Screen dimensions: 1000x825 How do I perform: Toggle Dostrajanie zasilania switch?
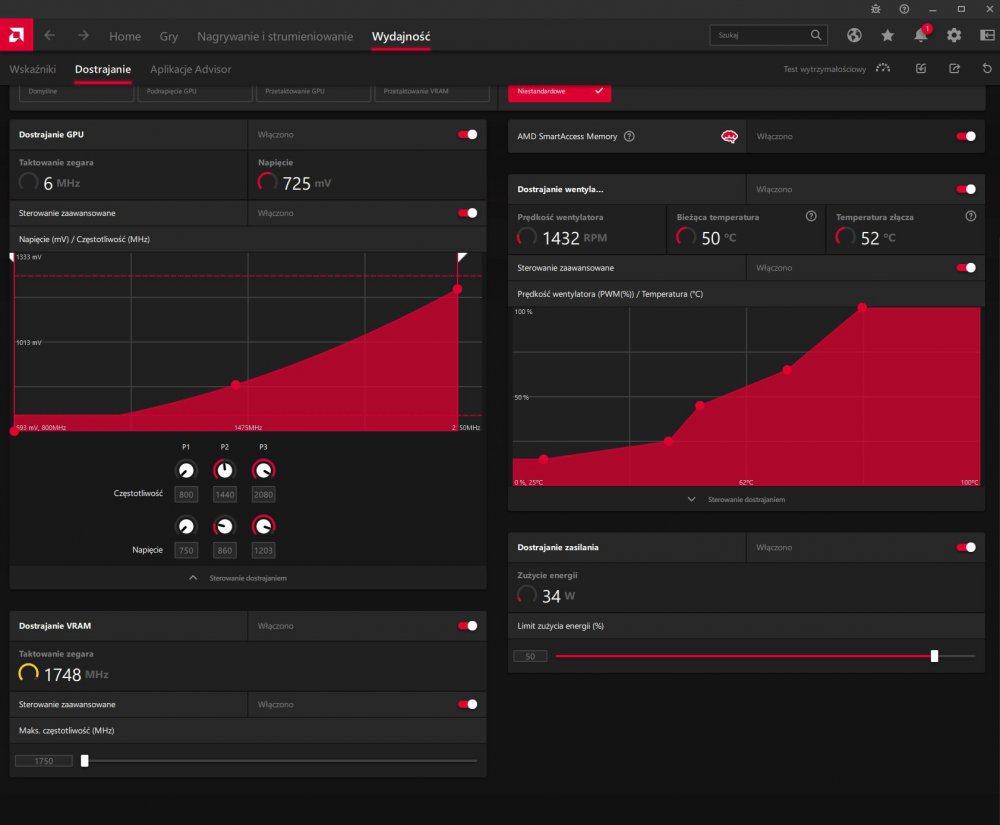coord(966,547)
